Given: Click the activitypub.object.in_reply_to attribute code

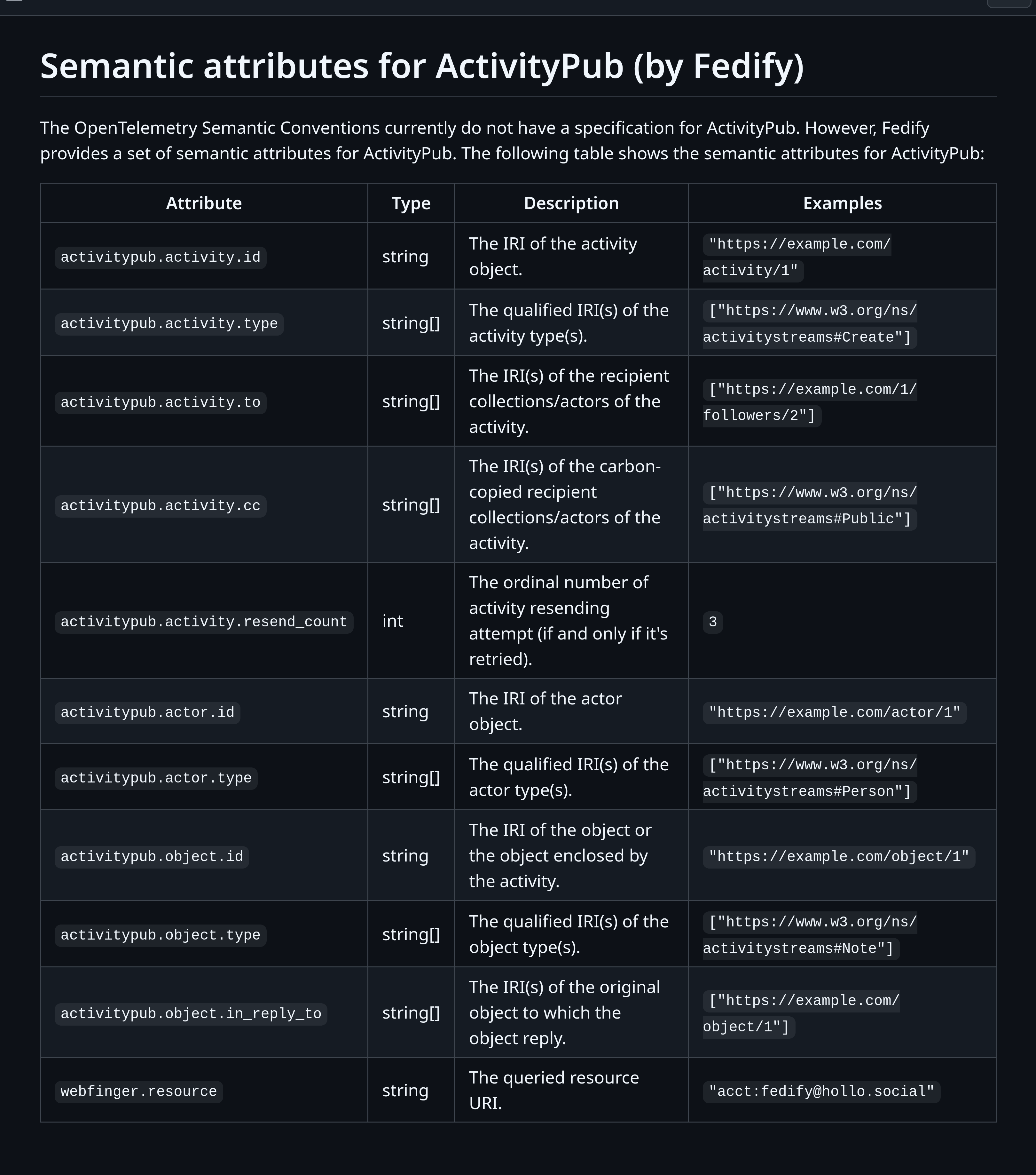Looking at the screenshot, I should pyautogui.click(x=191, y=1014).
